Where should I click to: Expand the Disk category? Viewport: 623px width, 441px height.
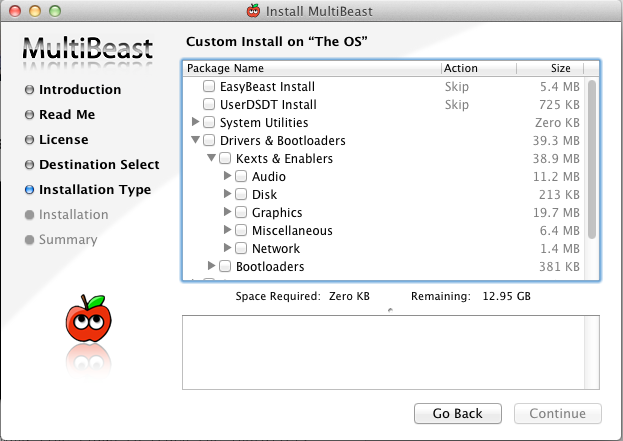pos(227,193)
